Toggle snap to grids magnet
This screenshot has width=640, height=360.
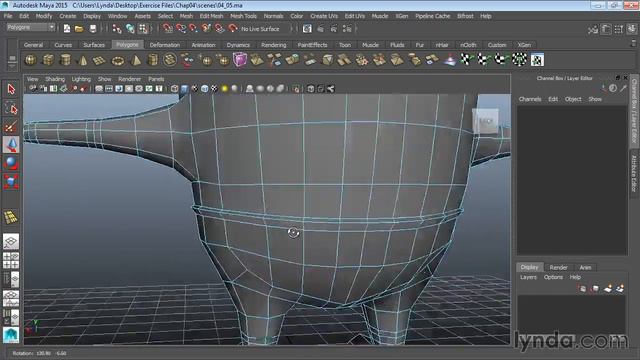(168, 29)
